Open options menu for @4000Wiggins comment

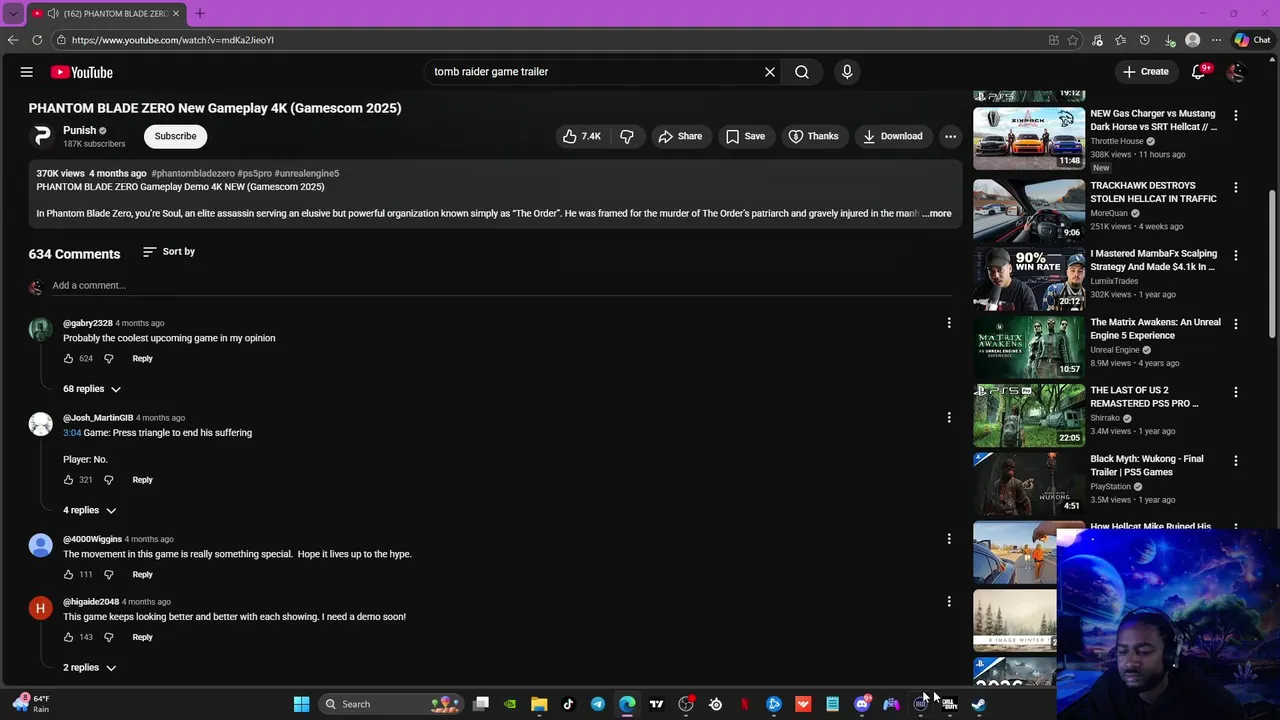[949, 539]
